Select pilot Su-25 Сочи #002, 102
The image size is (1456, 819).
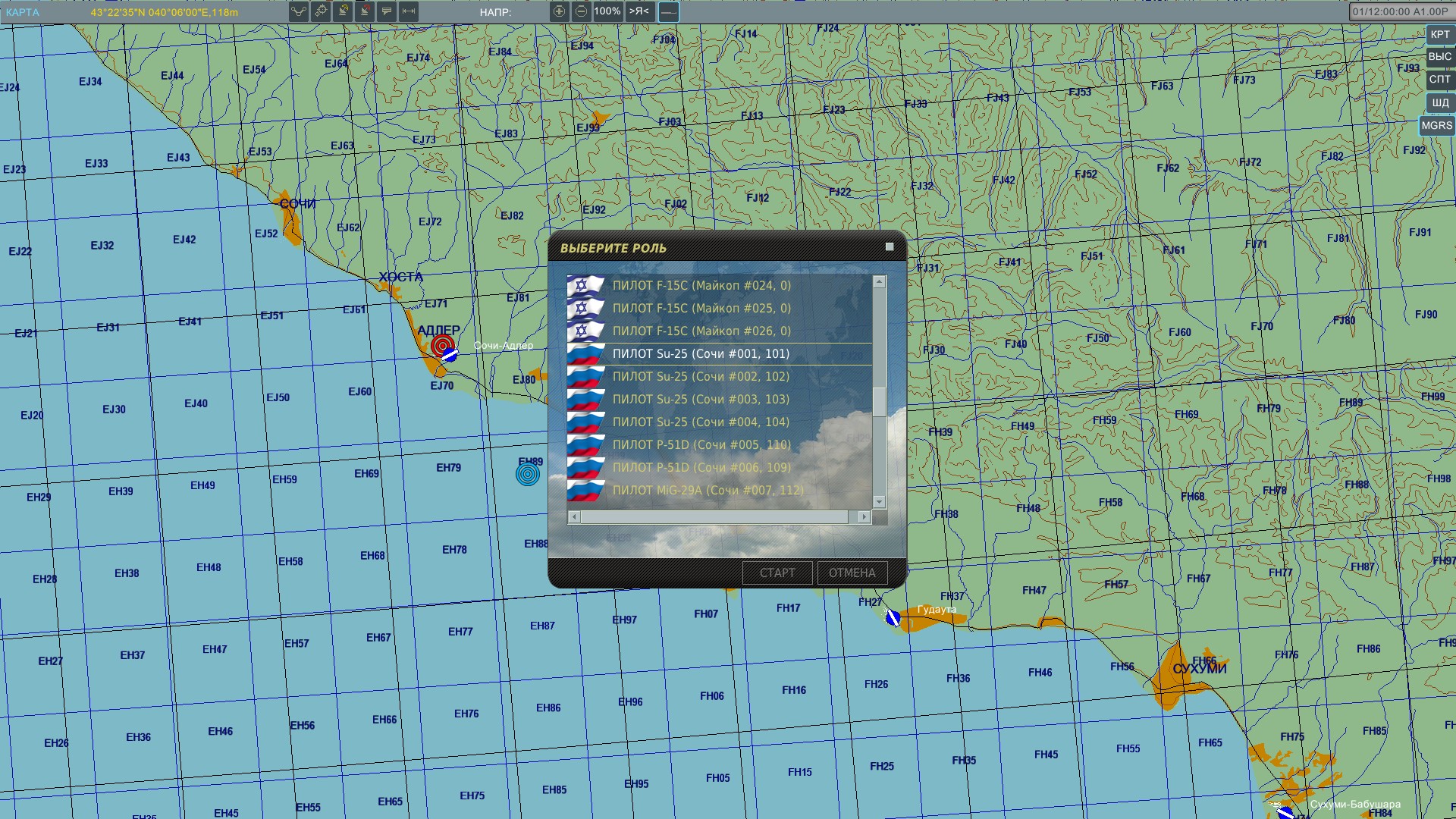(x=720, y=376)
